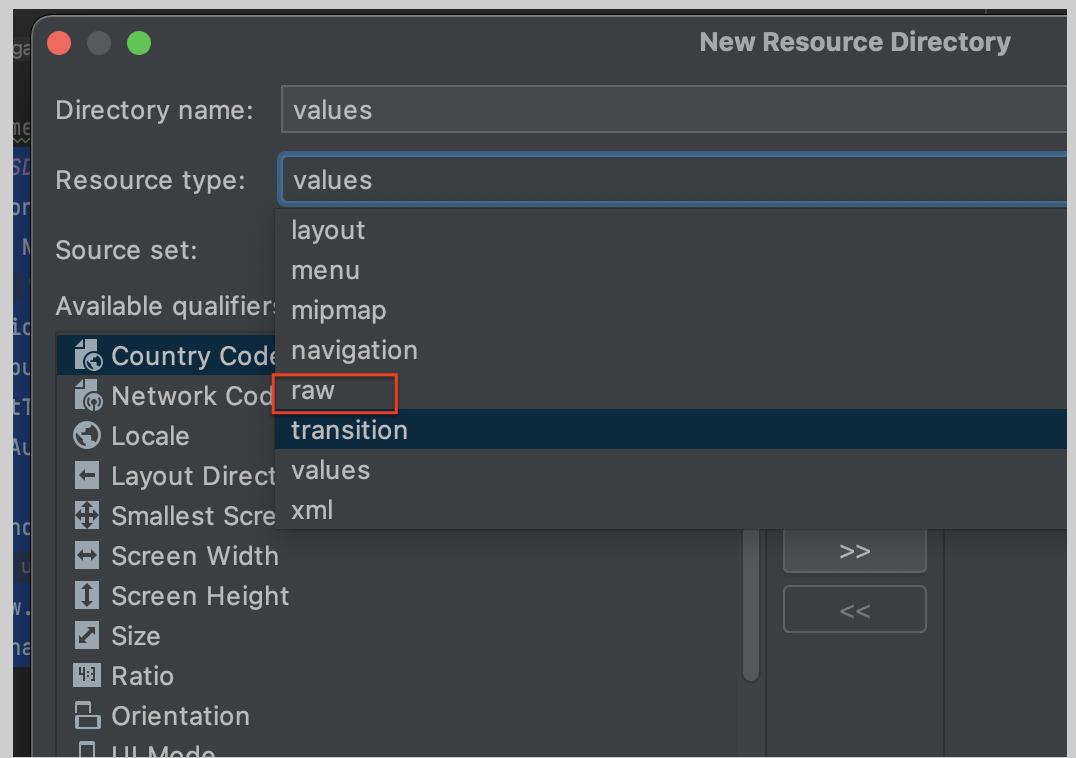Screen dimensions: 1076x758
Task: Pick raw from resource type dropdown
Action: tap(670, 390)
